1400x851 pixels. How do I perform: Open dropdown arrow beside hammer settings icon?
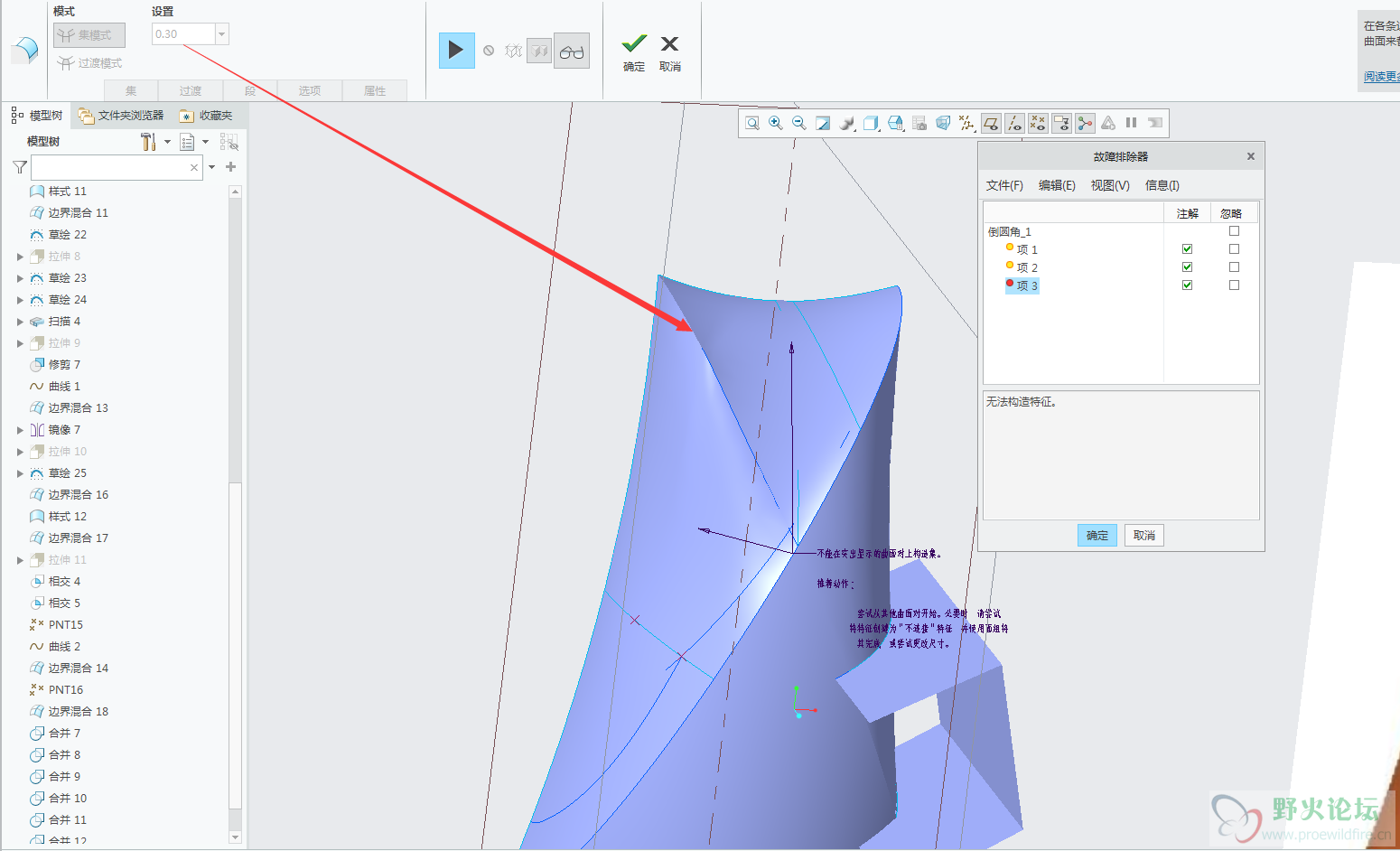(167, 142)
